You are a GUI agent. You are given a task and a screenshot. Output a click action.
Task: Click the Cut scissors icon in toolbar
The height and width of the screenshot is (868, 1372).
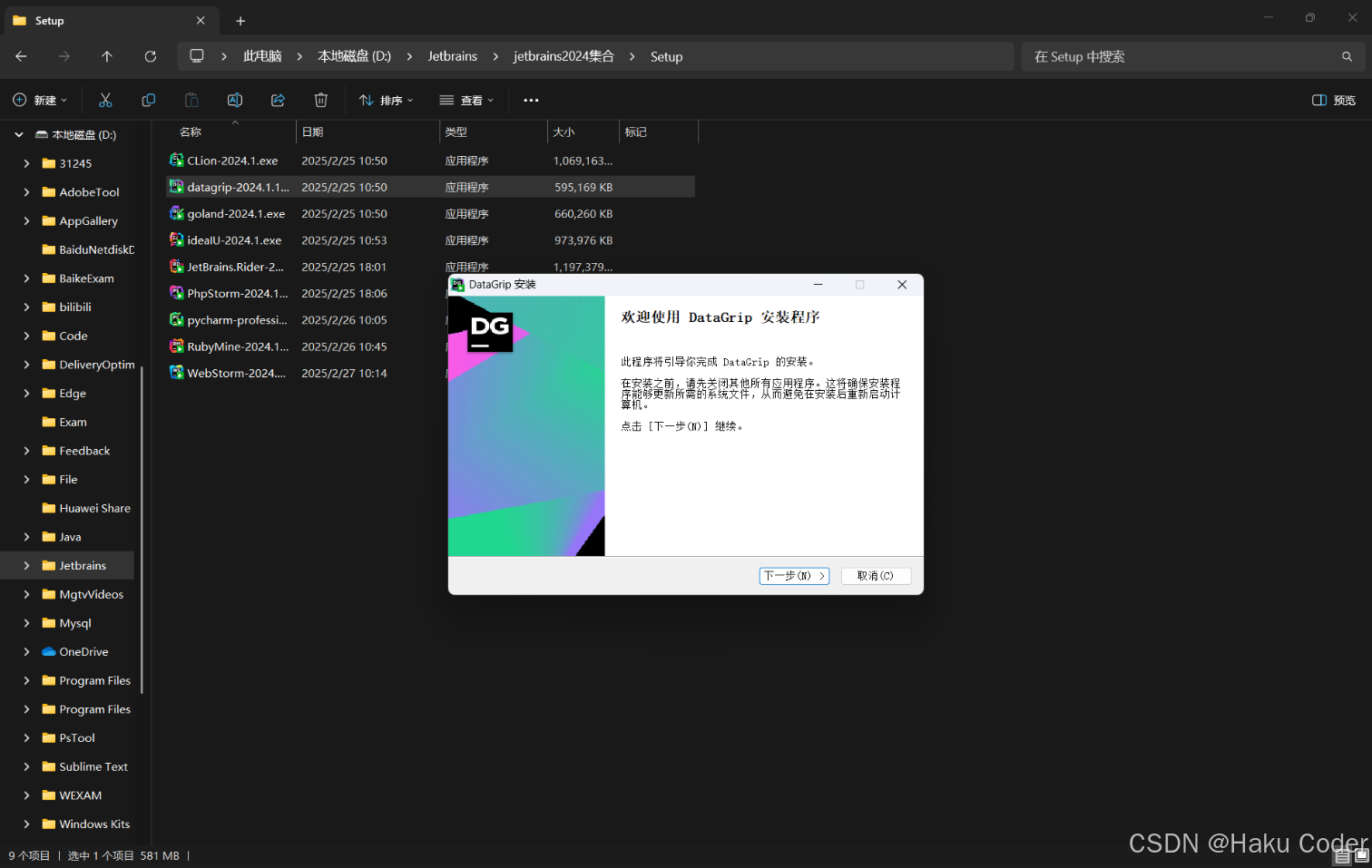point(105,100)
